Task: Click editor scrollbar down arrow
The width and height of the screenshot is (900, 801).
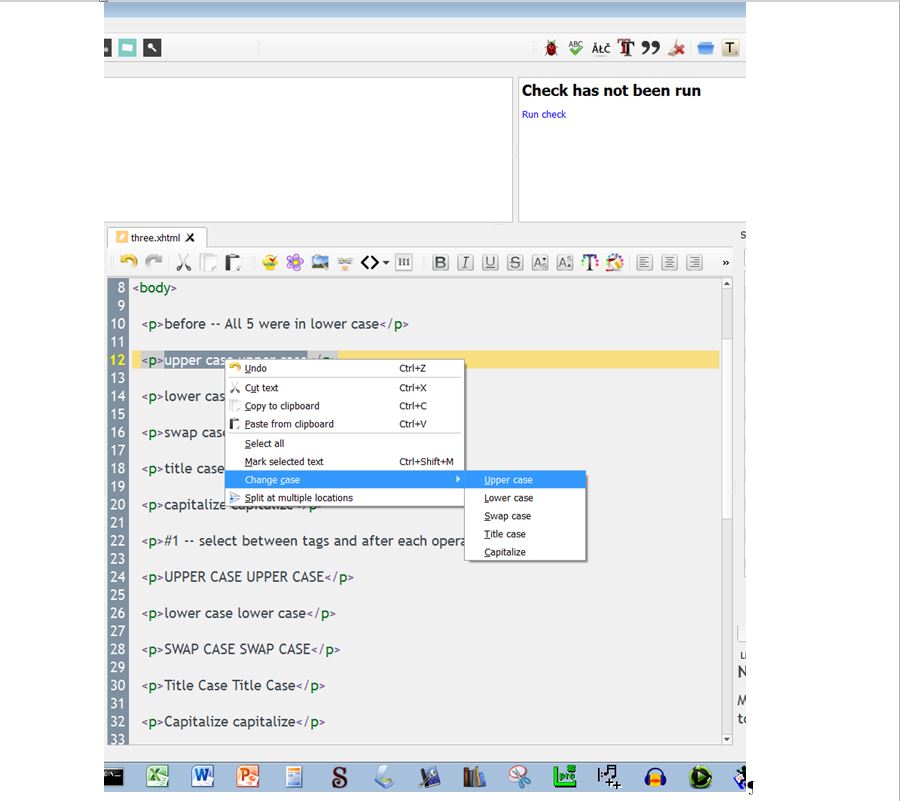Action: (727, 739)
